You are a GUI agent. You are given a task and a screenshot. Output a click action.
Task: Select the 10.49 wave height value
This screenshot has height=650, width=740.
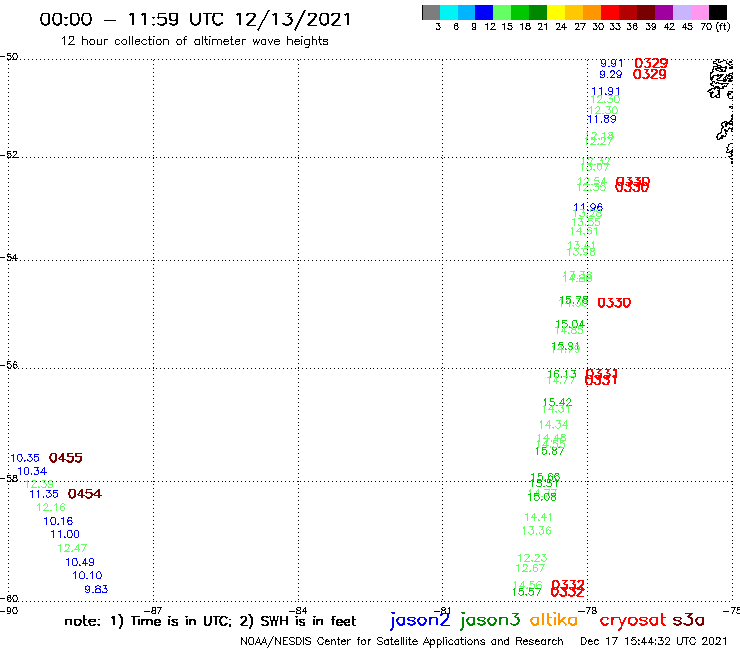[x=80, y=562]
